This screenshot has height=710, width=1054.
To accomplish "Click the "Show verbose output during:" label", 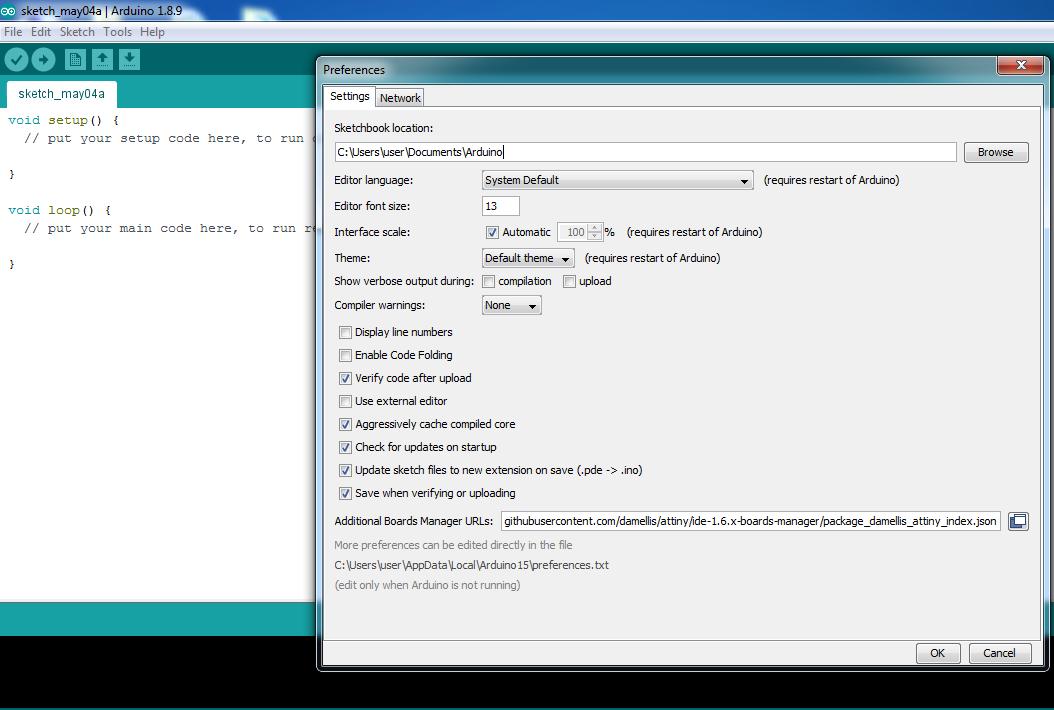I will pyautogui.click(x=404, y=282).
